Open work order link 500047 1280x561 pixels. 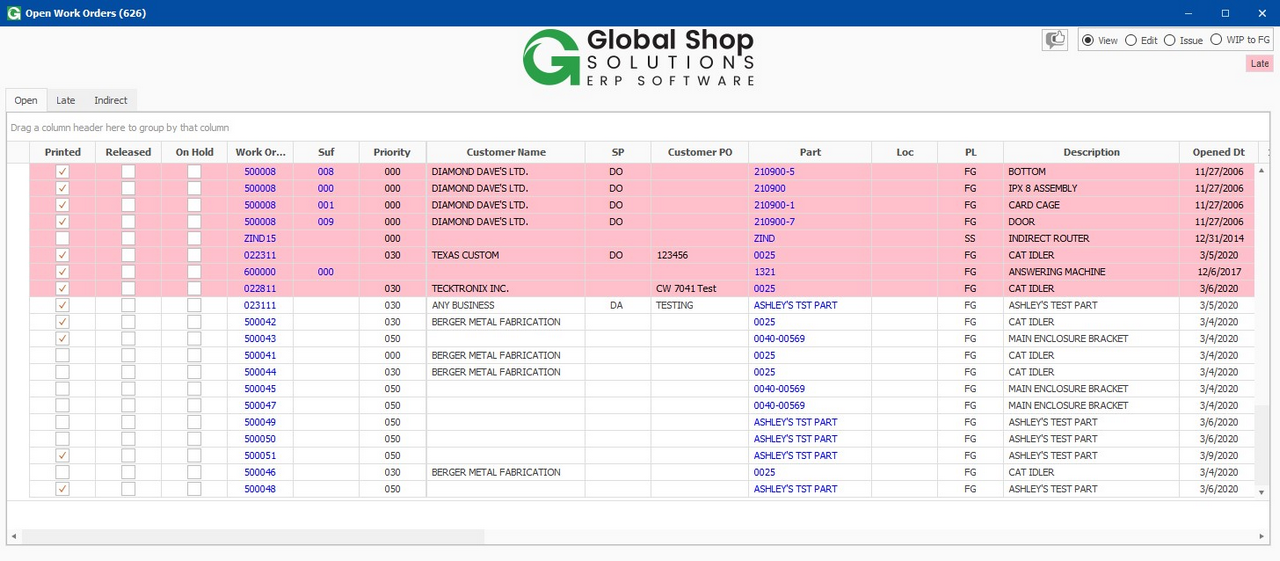(260, 406)
